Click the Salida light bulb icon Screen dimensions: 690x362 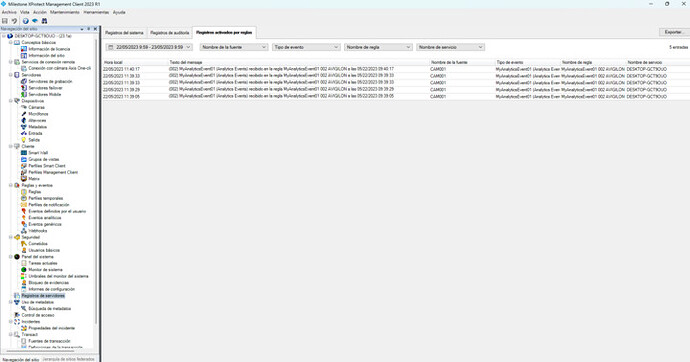coord(24,140)
